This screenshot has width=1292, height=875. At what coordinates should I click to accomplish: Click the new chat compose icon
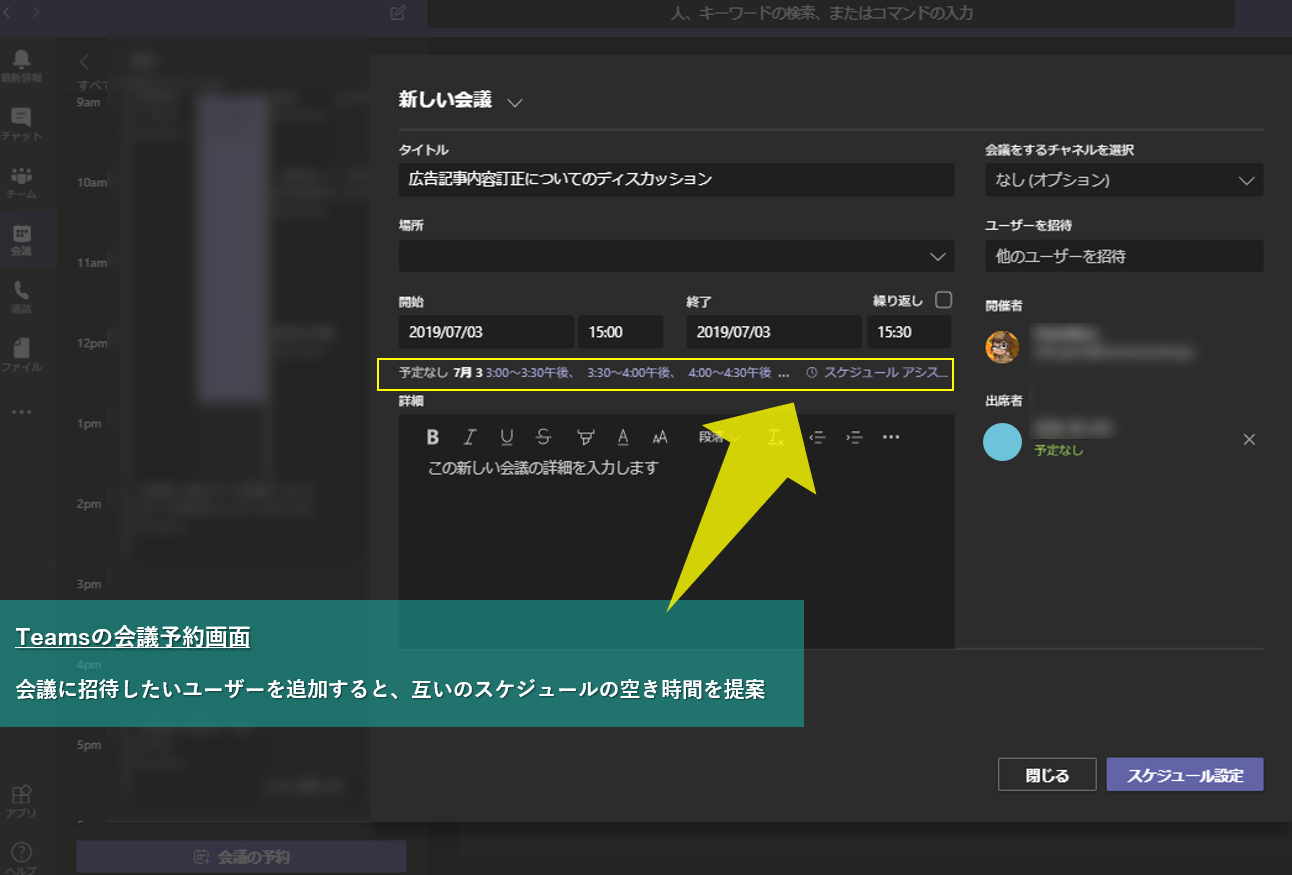point(398,13)
